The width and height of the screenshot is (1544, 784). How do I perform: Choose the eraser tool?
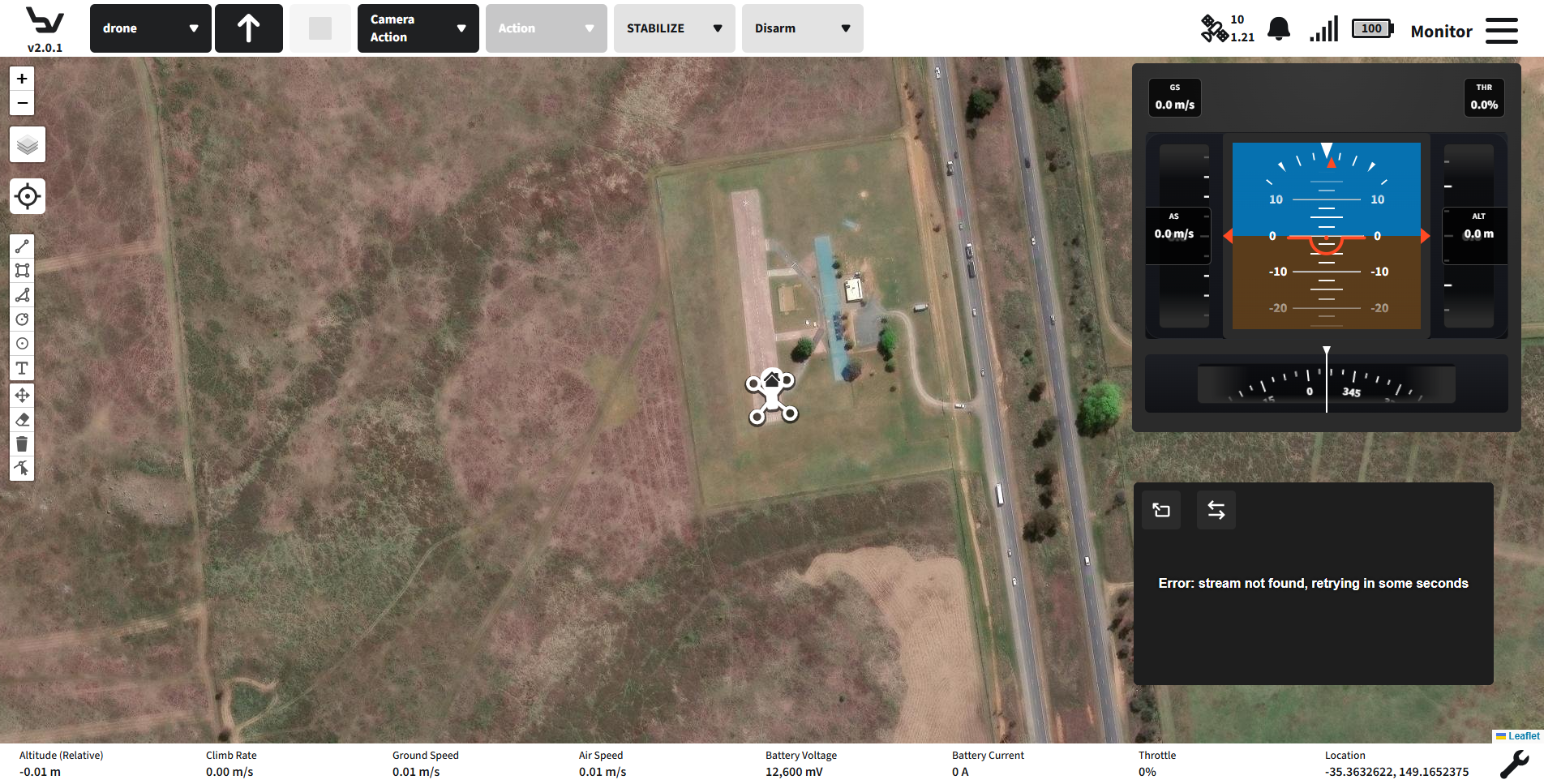(22, 420)
